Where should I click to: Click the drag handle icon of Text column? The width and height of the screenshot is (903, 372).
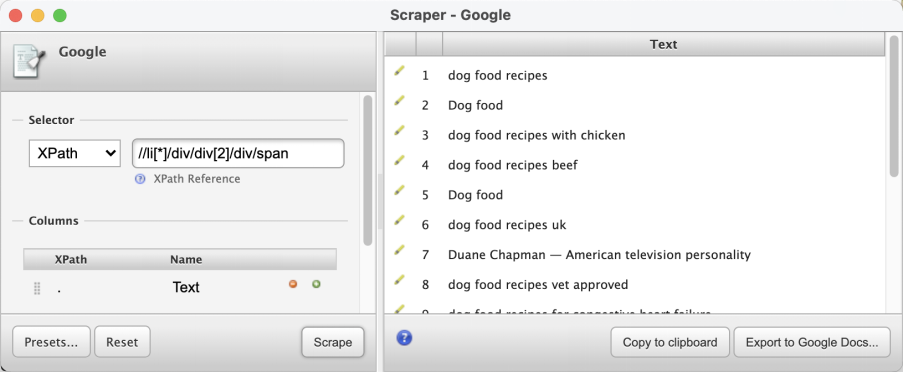pos(37,288)
